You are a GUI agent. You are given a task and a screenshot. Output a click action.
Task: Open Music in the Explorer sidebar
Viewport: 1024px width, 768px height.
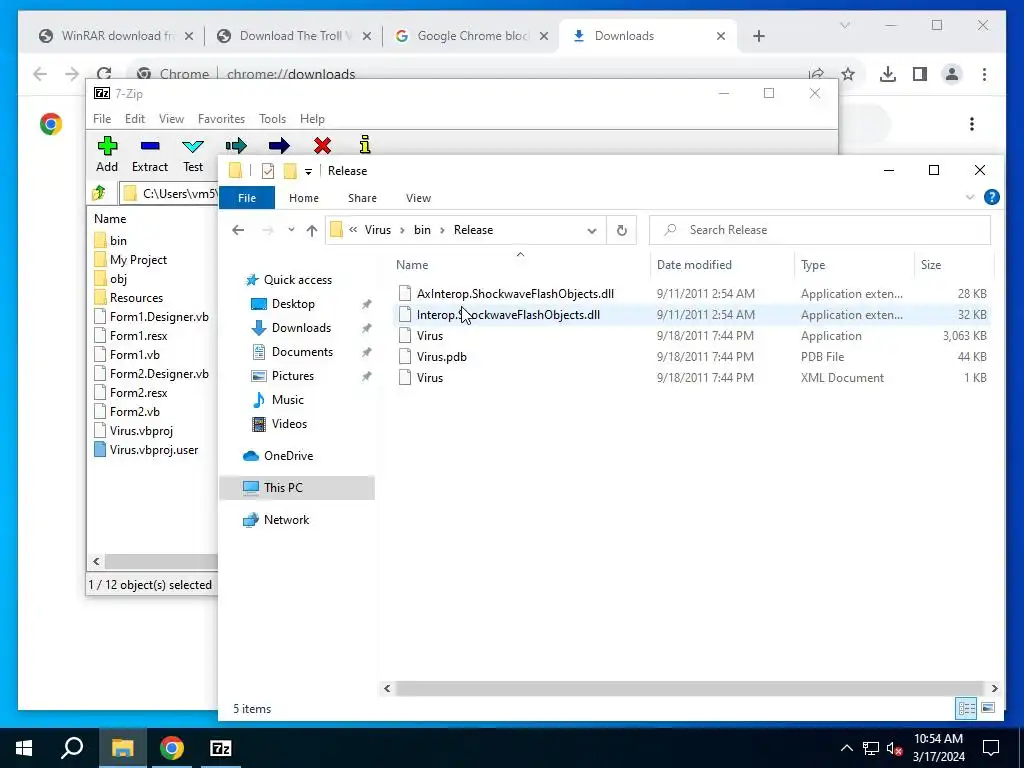287,400
